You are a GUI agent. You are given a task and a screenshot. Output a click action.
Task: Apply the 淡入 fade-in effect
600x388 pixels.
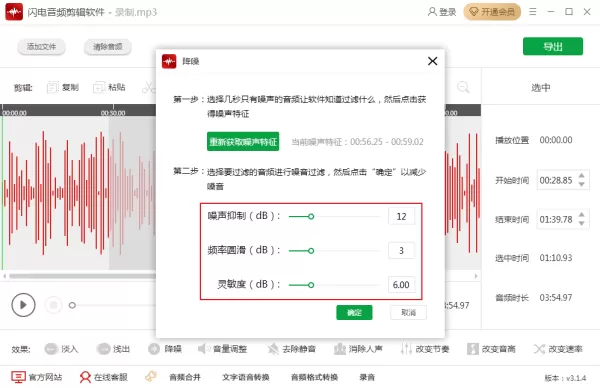coord(61,349)
